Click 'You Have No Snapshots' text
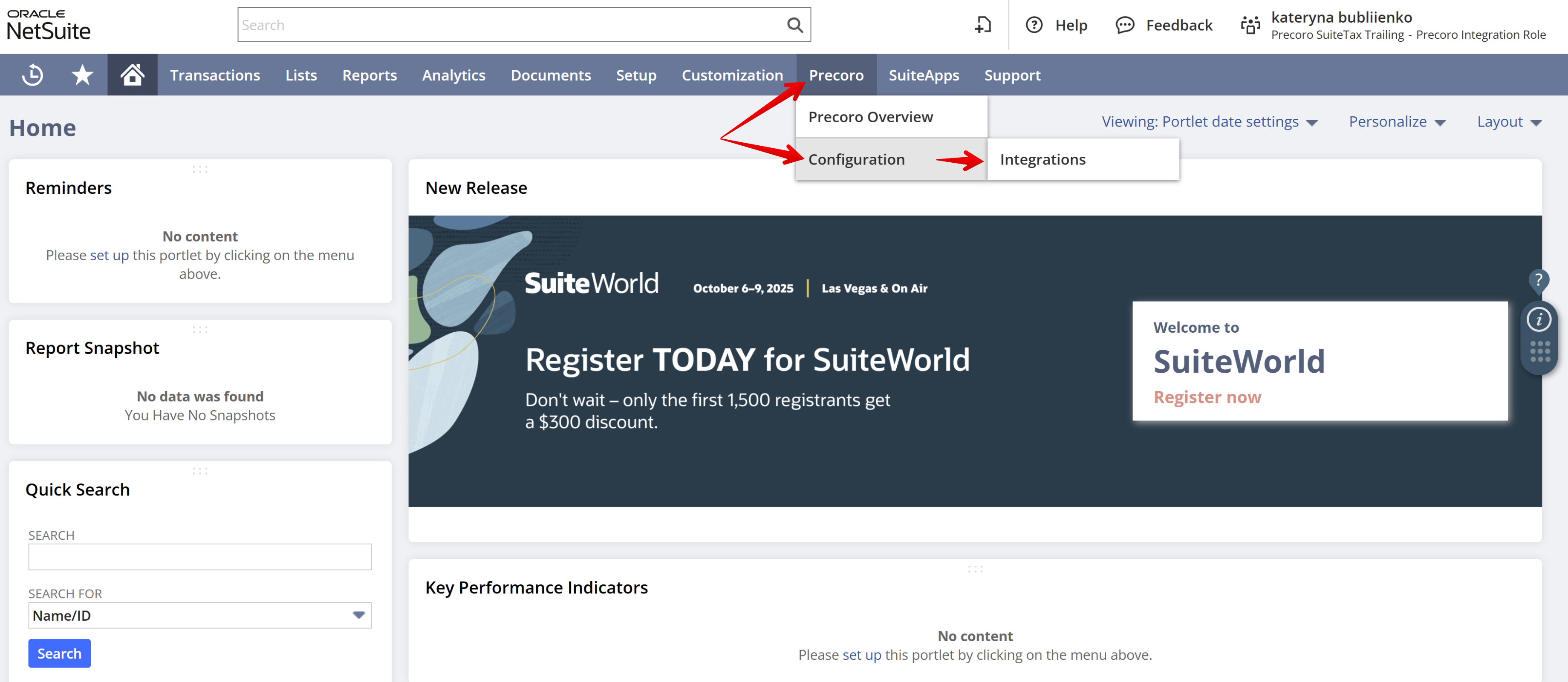Viewport: 1568px width, 682px height. [x=199, y=415]
